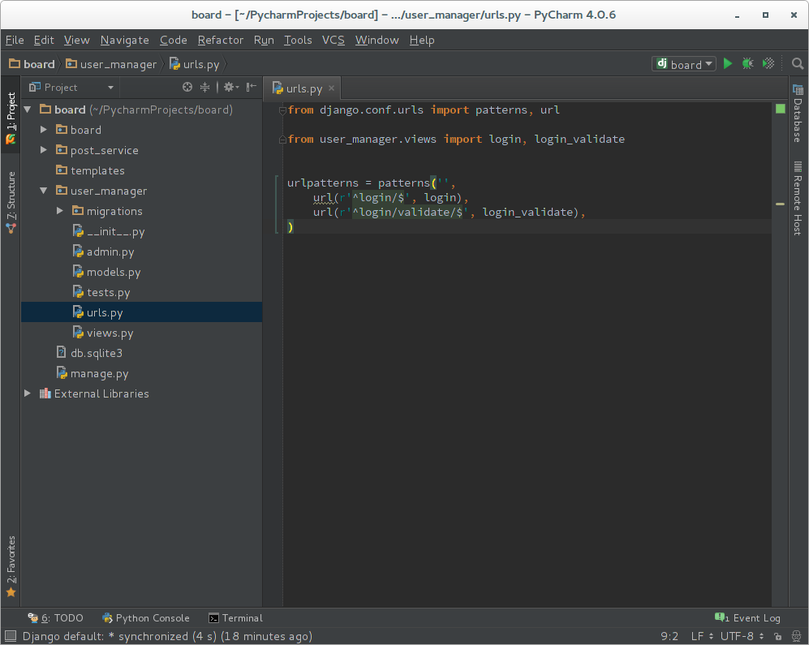
Task: Click tool window quick-access icon in status bar
Action: click(10, 636)
